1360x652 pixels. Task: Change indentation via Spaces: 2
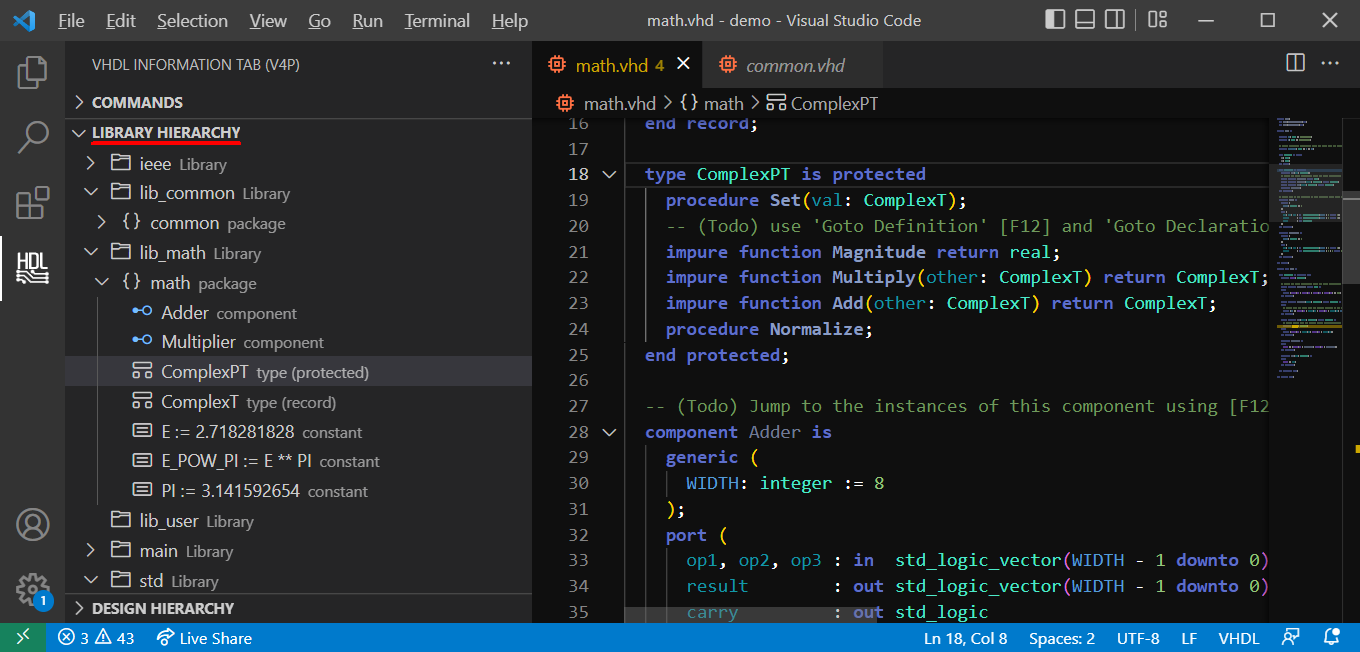point(1062,638)
